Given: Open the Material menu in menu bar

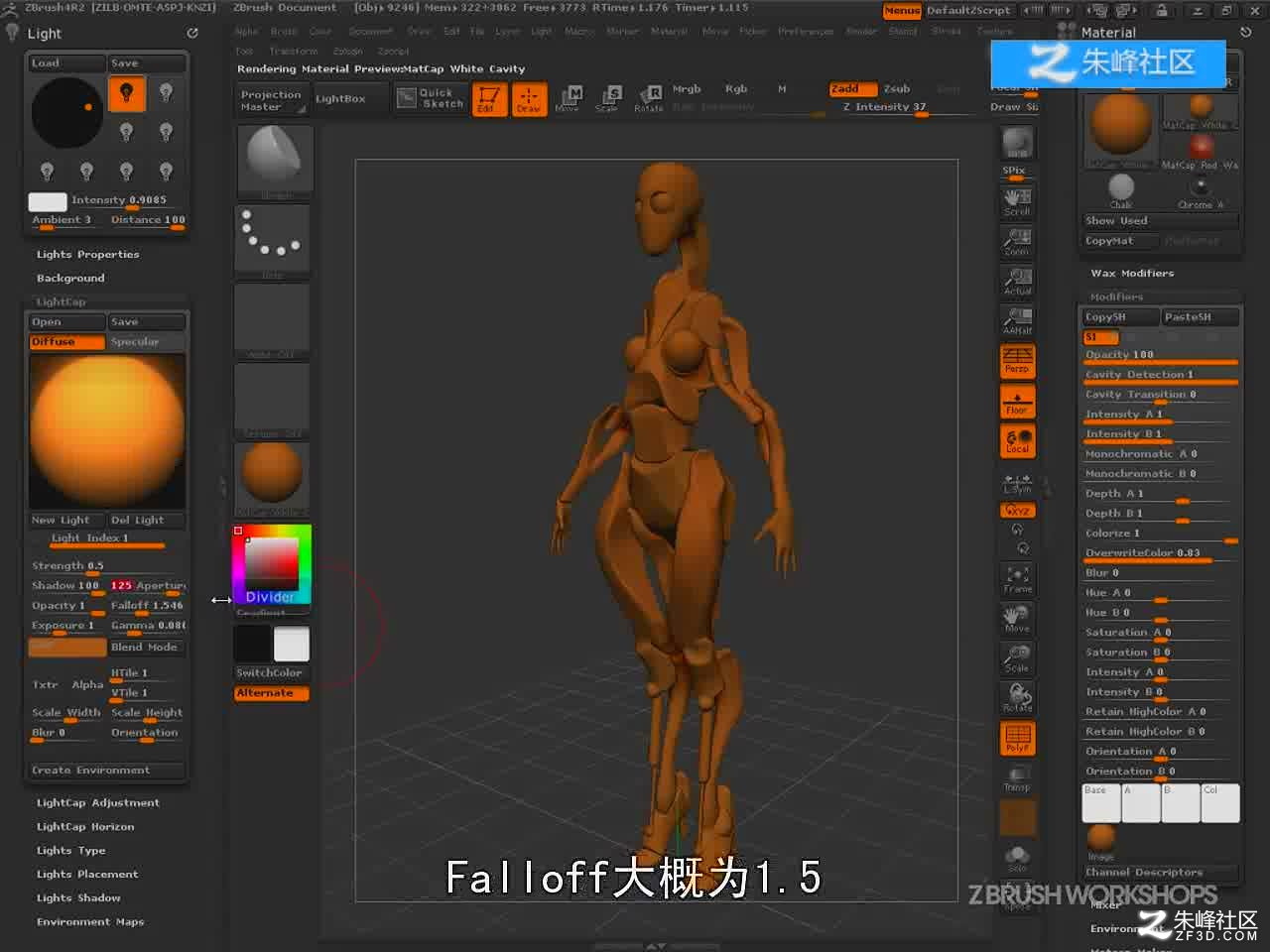Looking at the screenshot, I should click(x=669, y=32).
